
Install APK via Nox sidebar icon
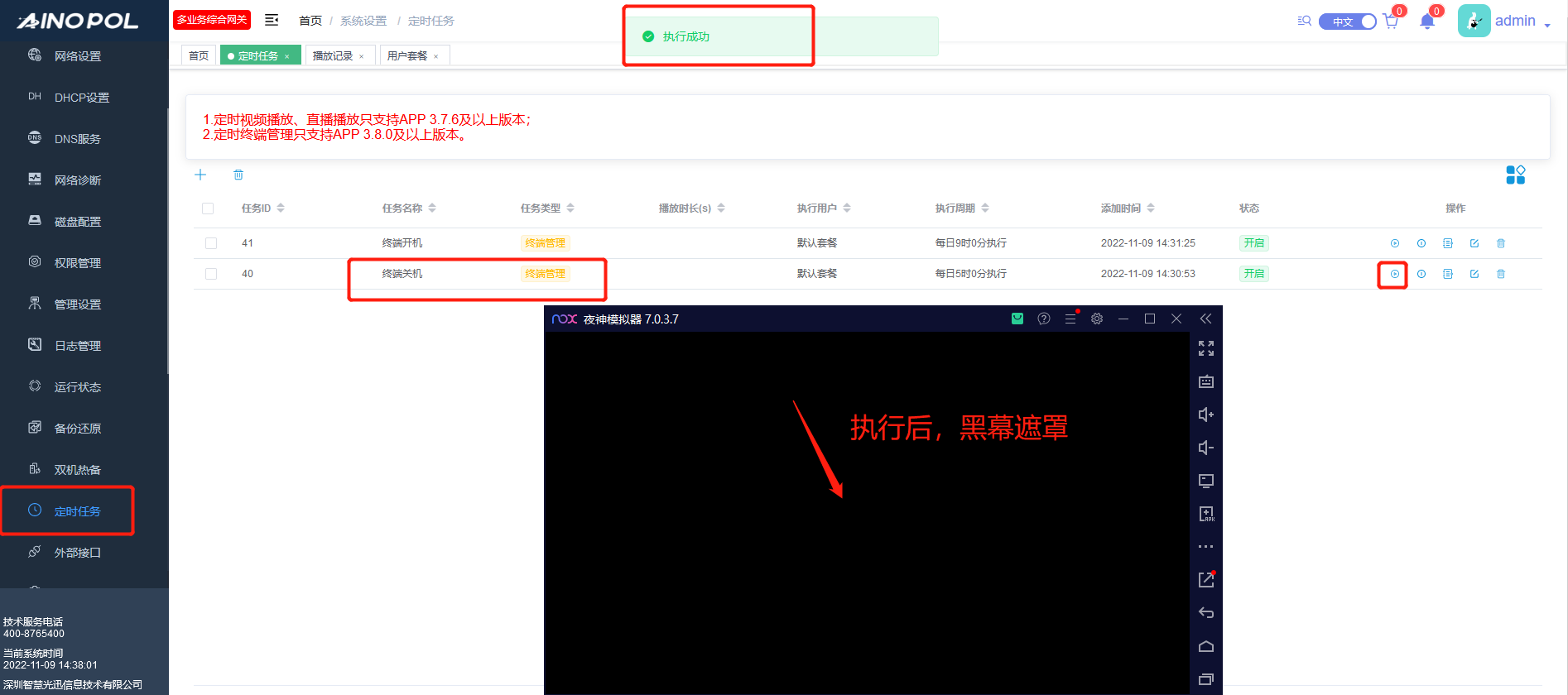coord(1206,514)
